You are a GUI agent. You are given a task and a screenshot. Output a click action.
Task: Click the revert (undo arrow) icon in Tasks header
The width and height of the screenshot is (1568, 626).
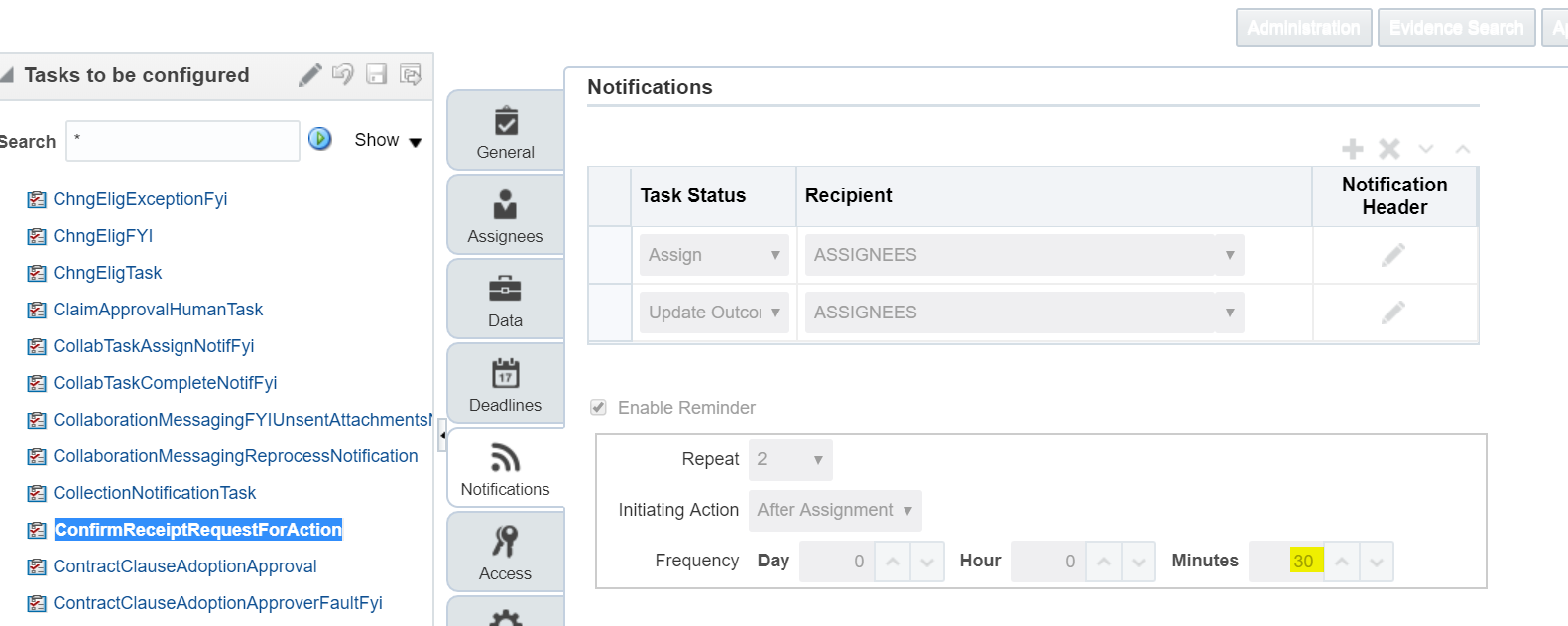[x=343, y=74]
